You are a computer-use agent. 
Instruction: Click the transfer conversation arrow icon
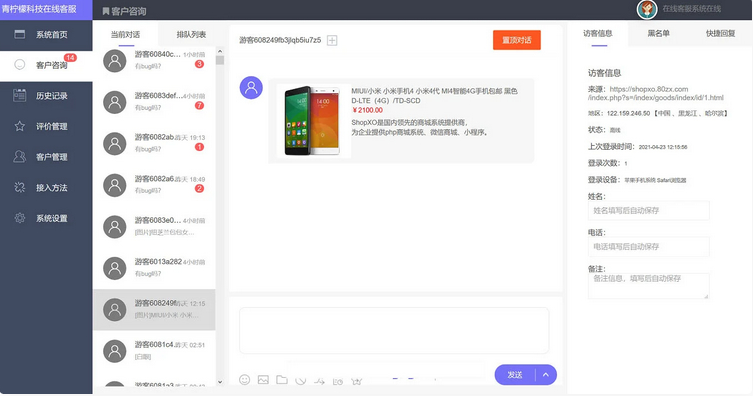coord(319,381)
